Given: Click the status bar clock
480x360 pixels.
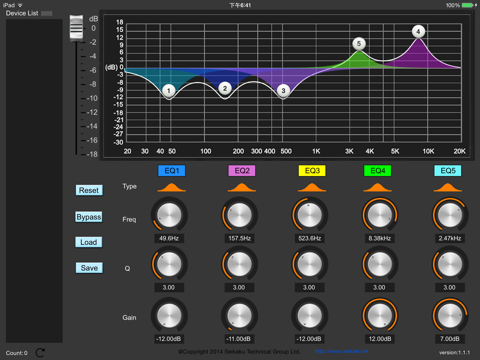Looking at the screenshot, I should pyautogui.click(x=240, y=5).
